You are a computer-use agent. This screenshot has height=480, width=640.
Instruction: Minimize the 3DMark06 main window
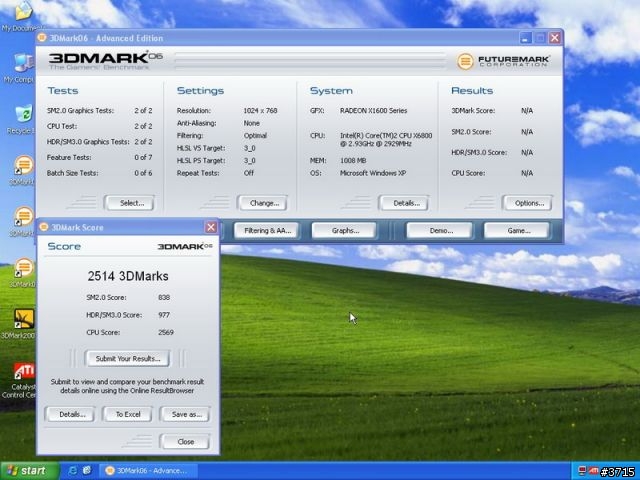tap(525, 38)
